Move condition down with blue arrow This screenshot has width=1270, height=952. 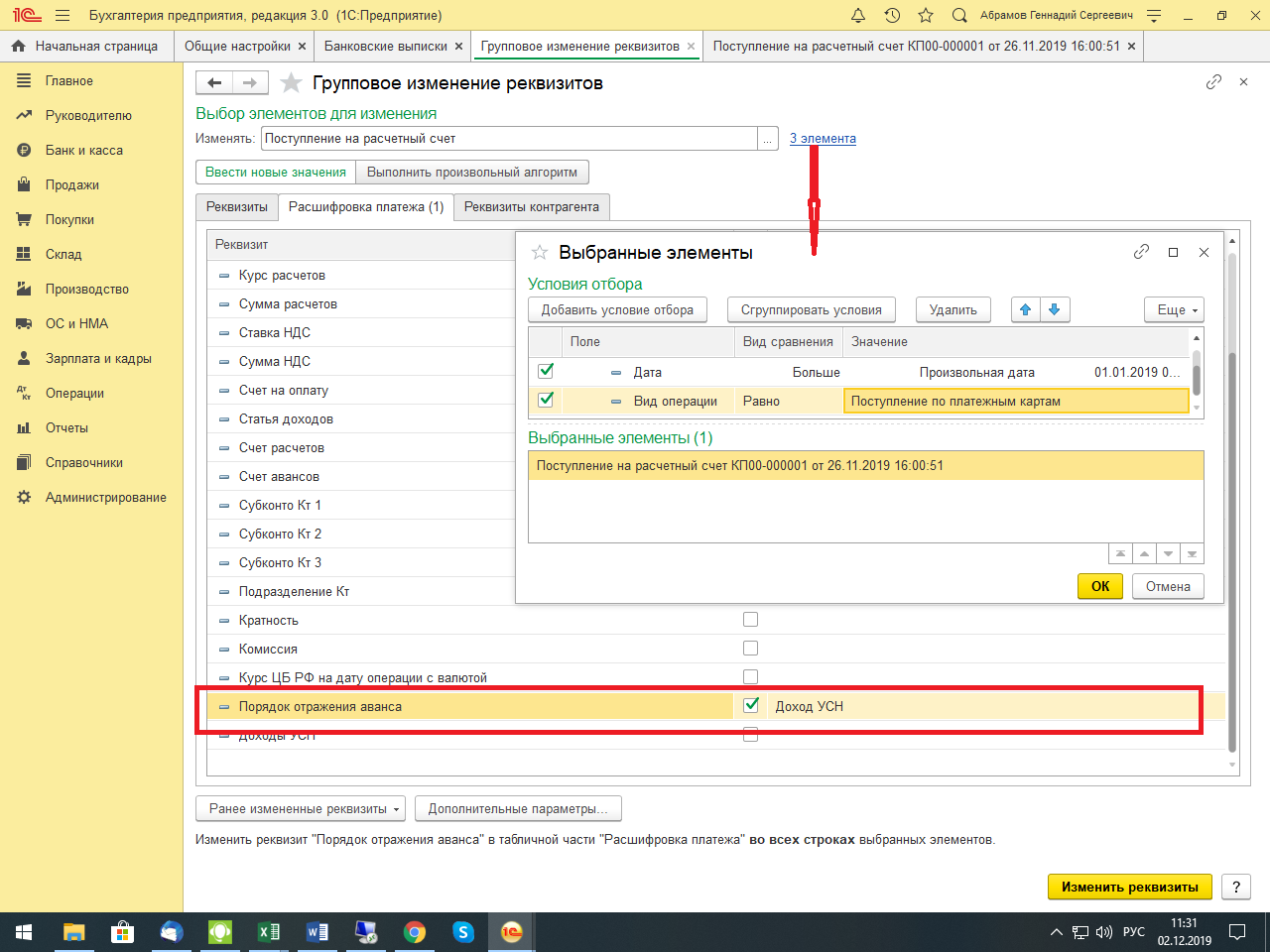pyautogui.click(x=1054, y=309)
